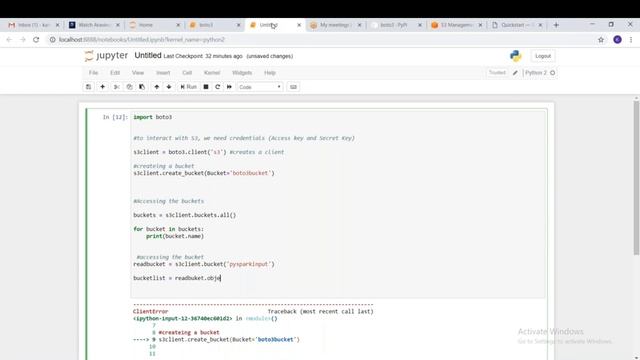This screenshot has height=360, width=640.
Task: Bookmark this page with the star icon
Action: pos(601,40)
